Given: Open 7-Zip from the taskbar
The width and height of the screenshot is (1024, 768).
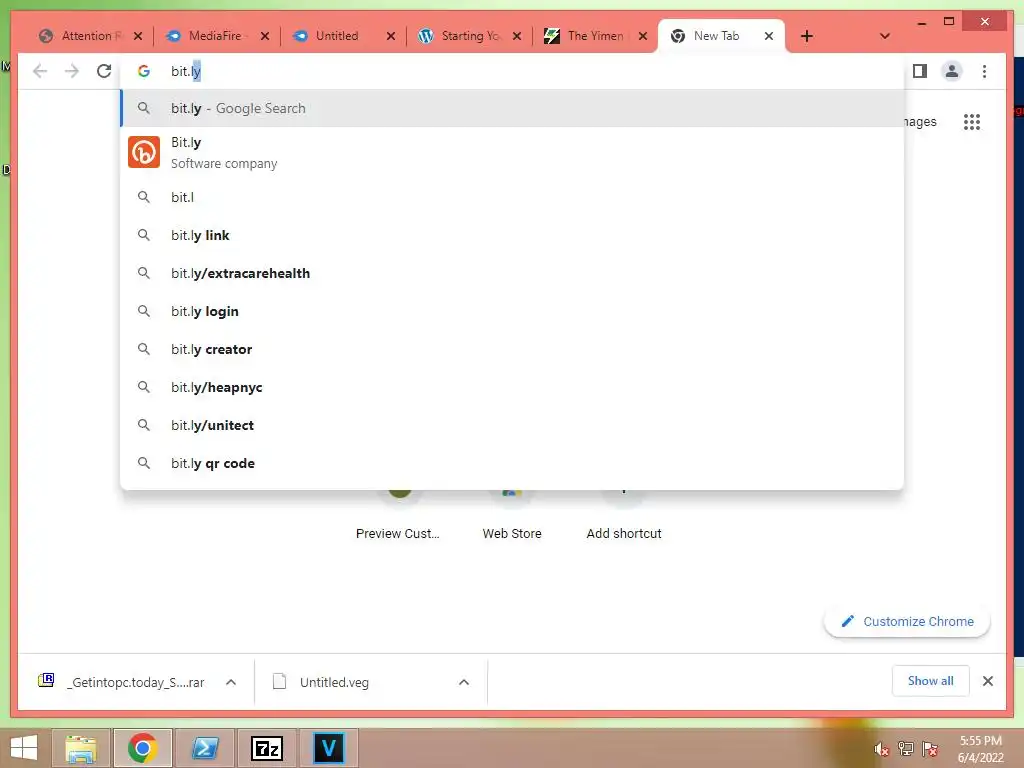Looking at the screenshot, I should tap(266, 748).
